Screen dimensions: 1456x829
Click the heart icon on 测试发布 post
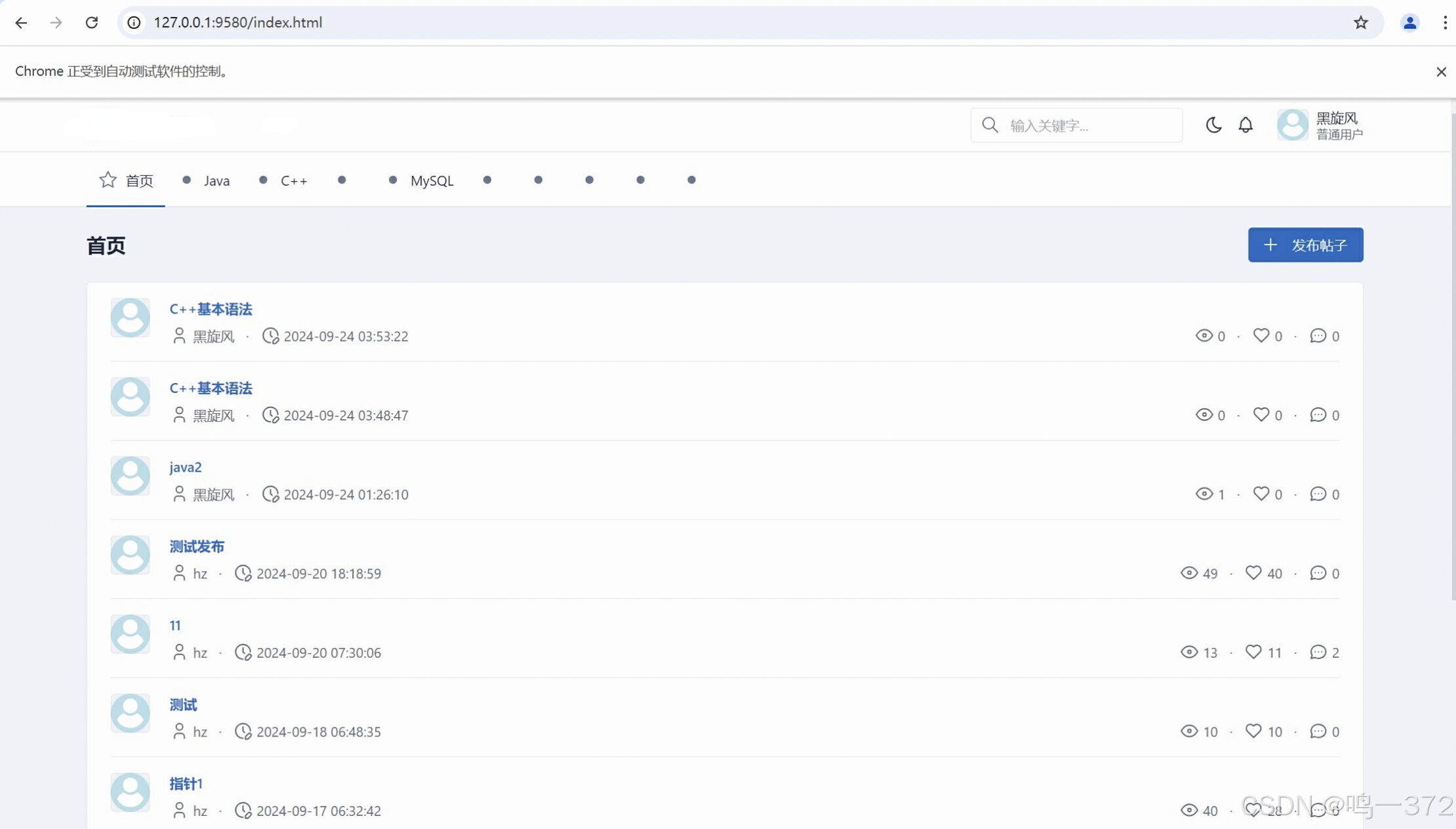tap(1253, 573)
